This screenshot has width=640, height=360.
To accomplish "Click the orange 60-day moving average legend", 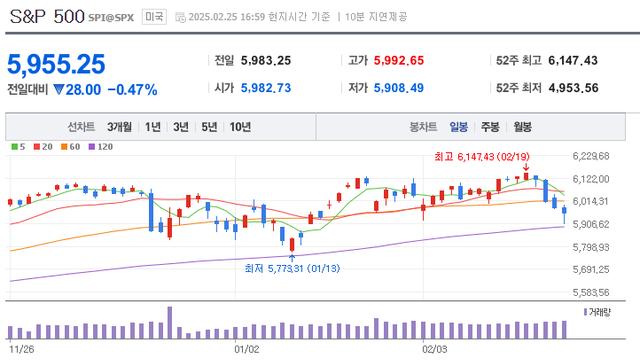I will tap(71, 147).
